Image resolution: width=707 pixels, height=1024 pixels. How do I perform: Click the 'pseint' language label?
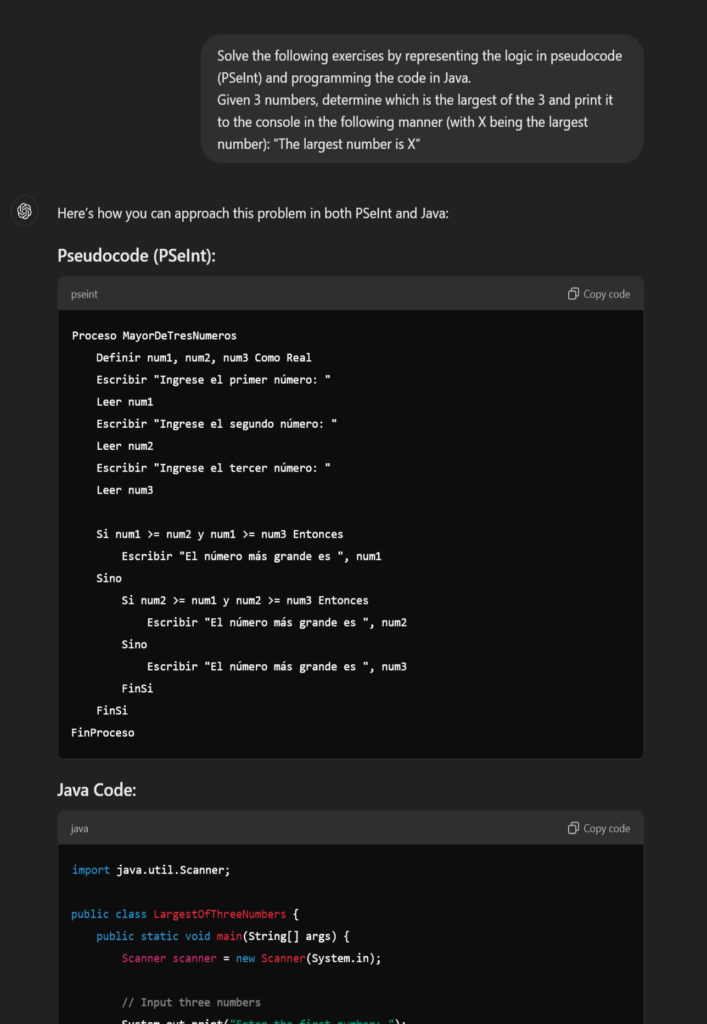tap(84, 295)
